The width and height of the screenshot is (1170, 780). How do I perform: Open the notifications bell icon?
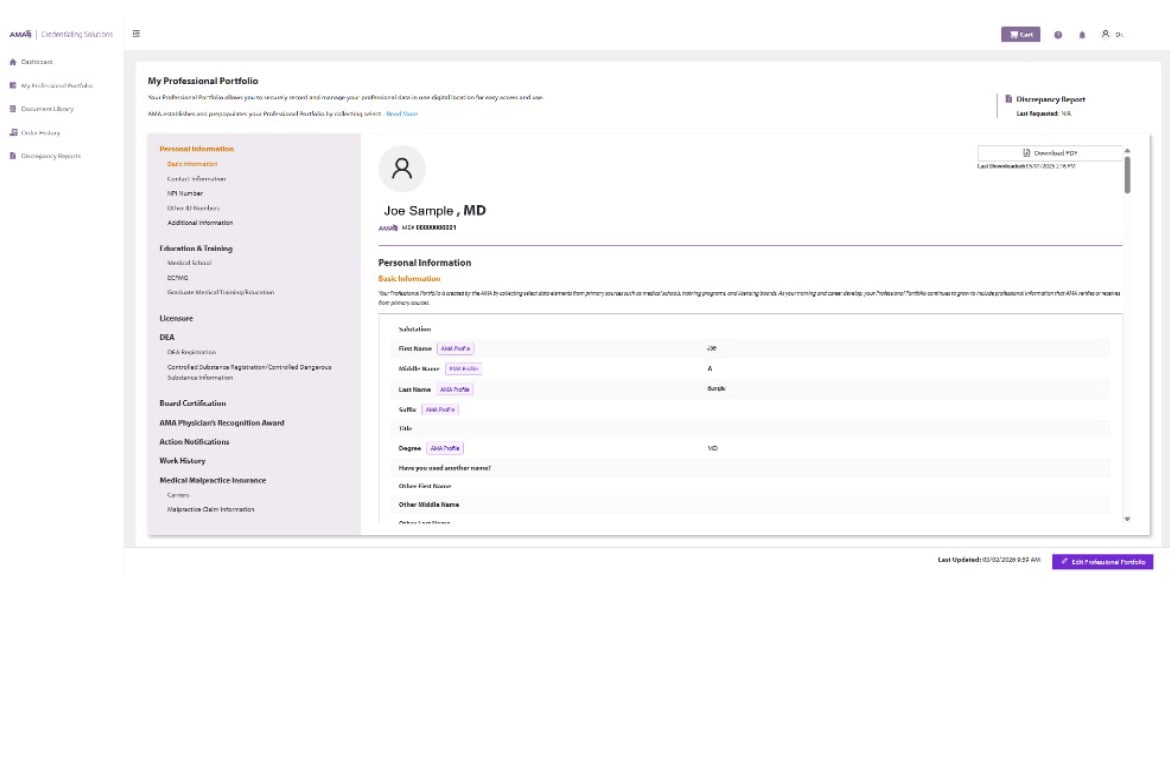tap(1081, 33)
